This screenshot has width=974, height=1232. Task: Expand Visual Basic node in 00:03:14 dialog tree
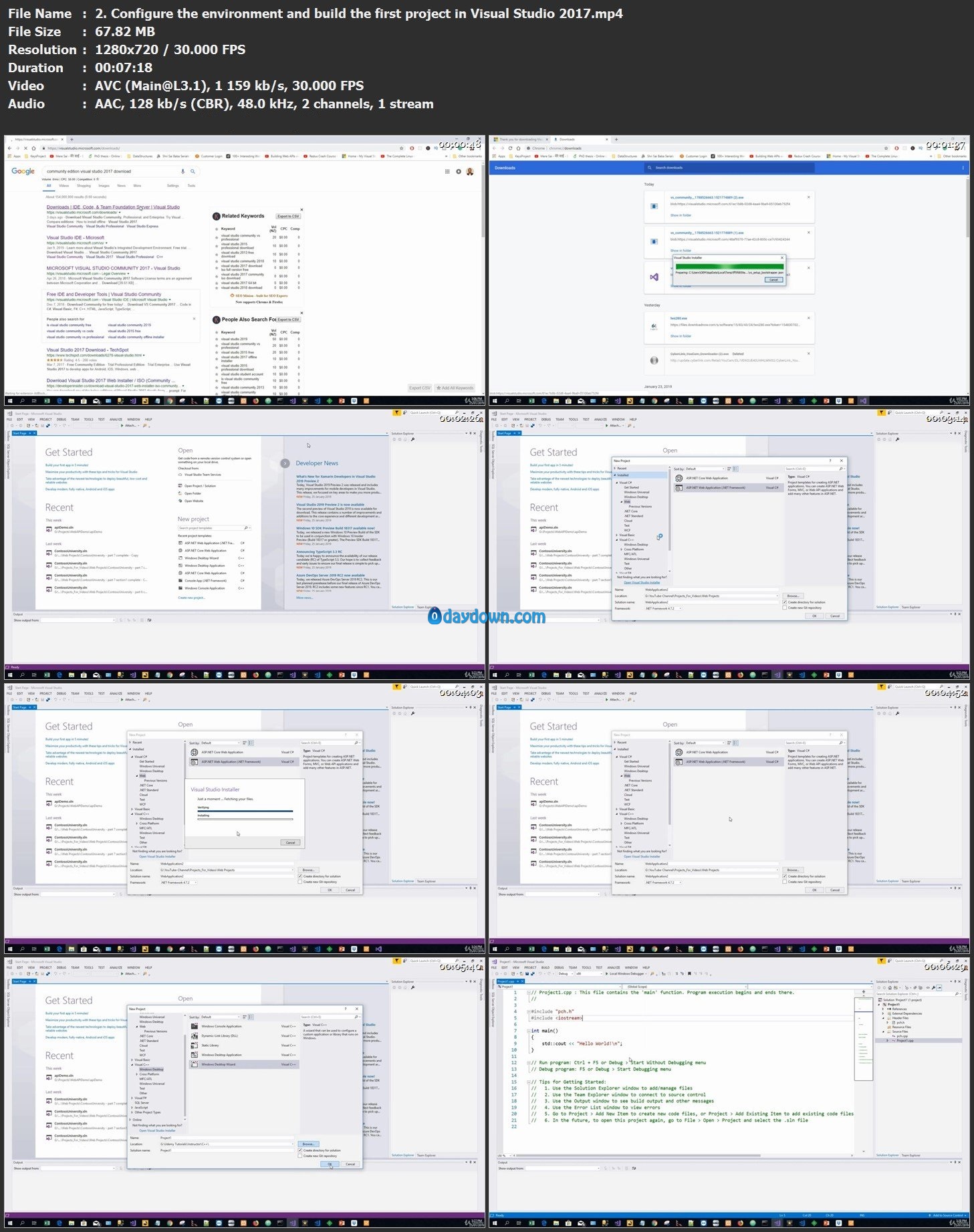pos(616,535)
